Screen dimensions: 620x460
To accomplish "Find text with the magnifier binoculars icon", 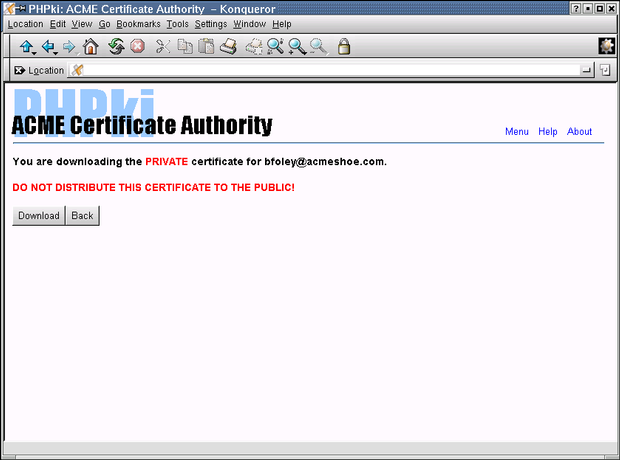I will 275,46.
